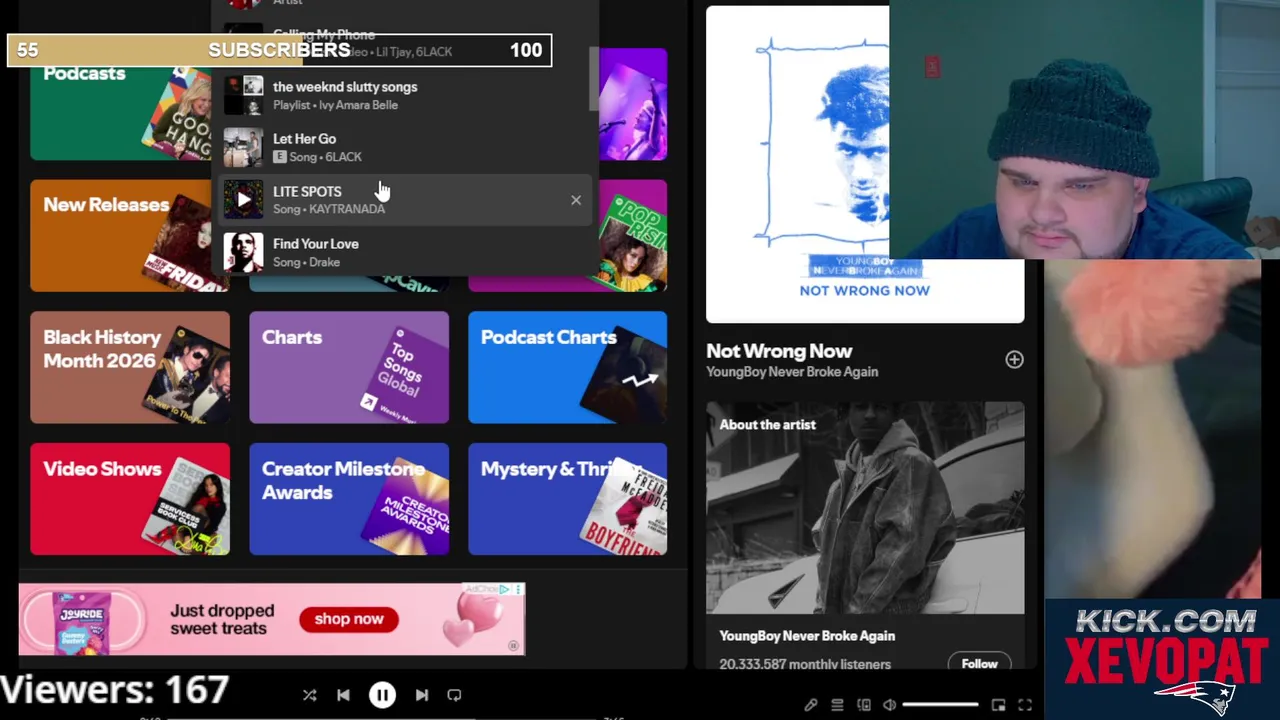Open the weeknd slutty songs thumbnail
Viewport: 1280px width, 720px height.
243,96
